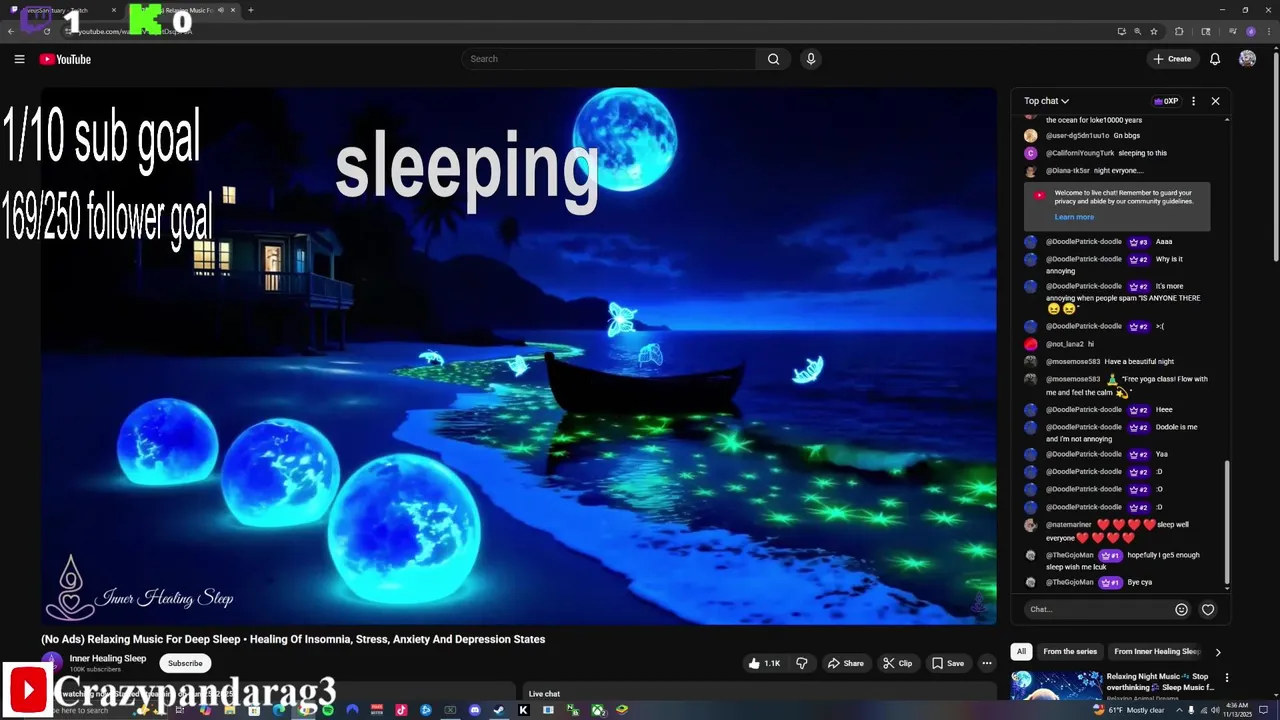The image size is (1280, 720).
Task: Open options for Relaxing Night Music video
Action: pos(1227,678)
